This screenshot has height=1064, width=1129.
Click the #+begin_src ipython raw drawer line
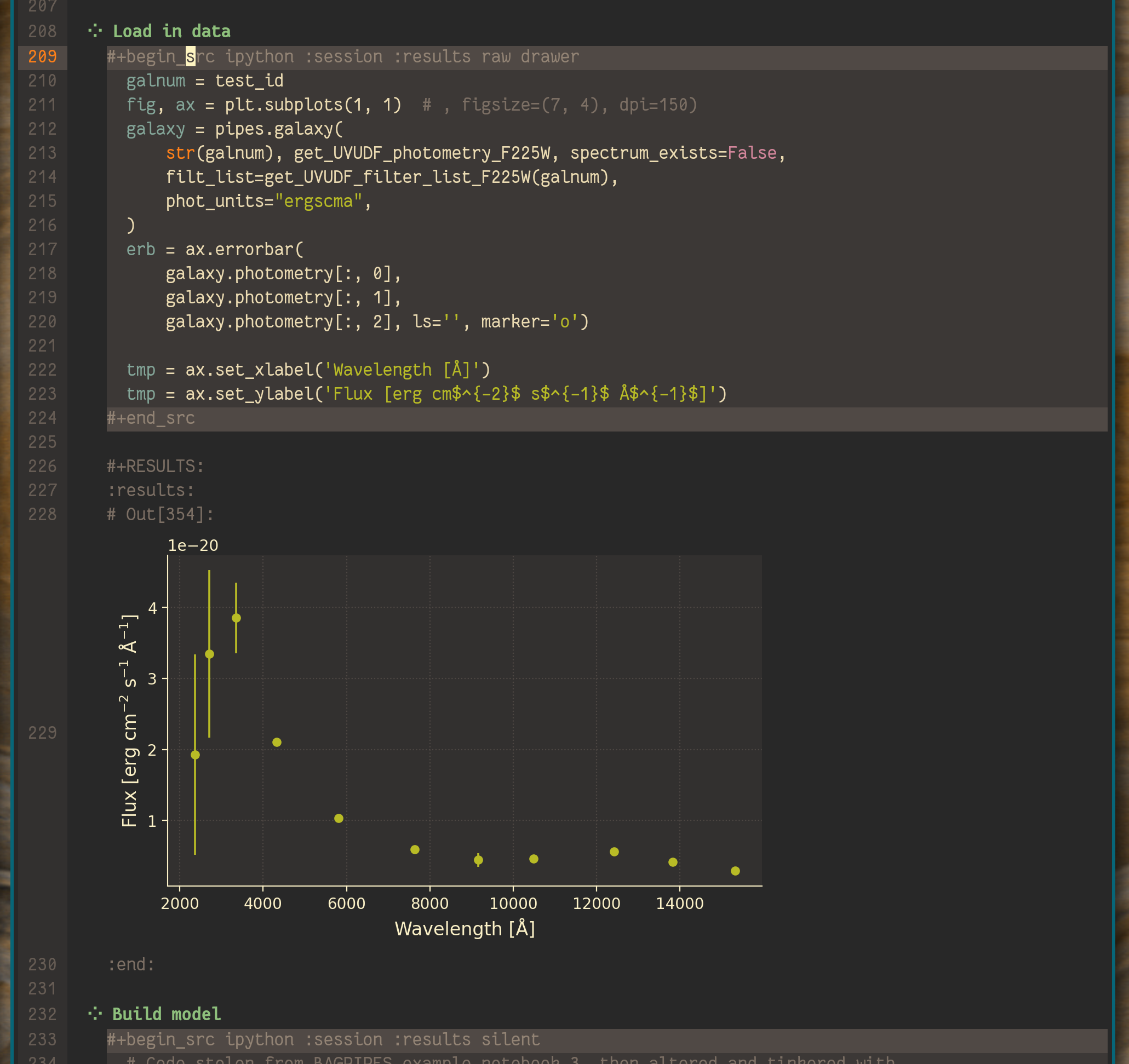[342, 57]
